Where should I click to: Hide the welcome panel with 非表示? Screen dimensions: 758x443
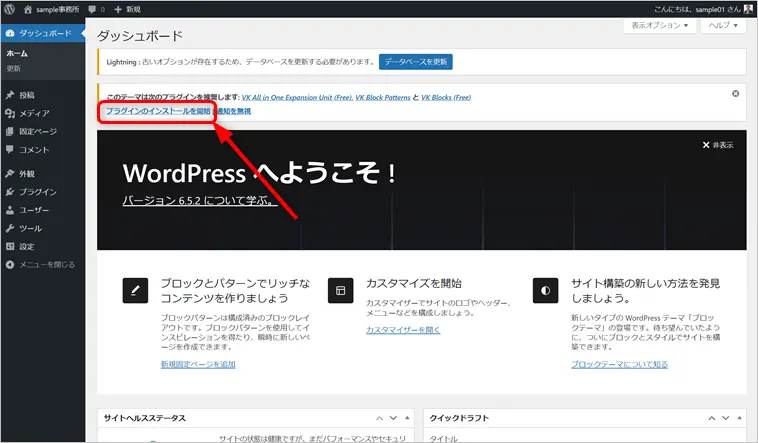tap(717, 145)
